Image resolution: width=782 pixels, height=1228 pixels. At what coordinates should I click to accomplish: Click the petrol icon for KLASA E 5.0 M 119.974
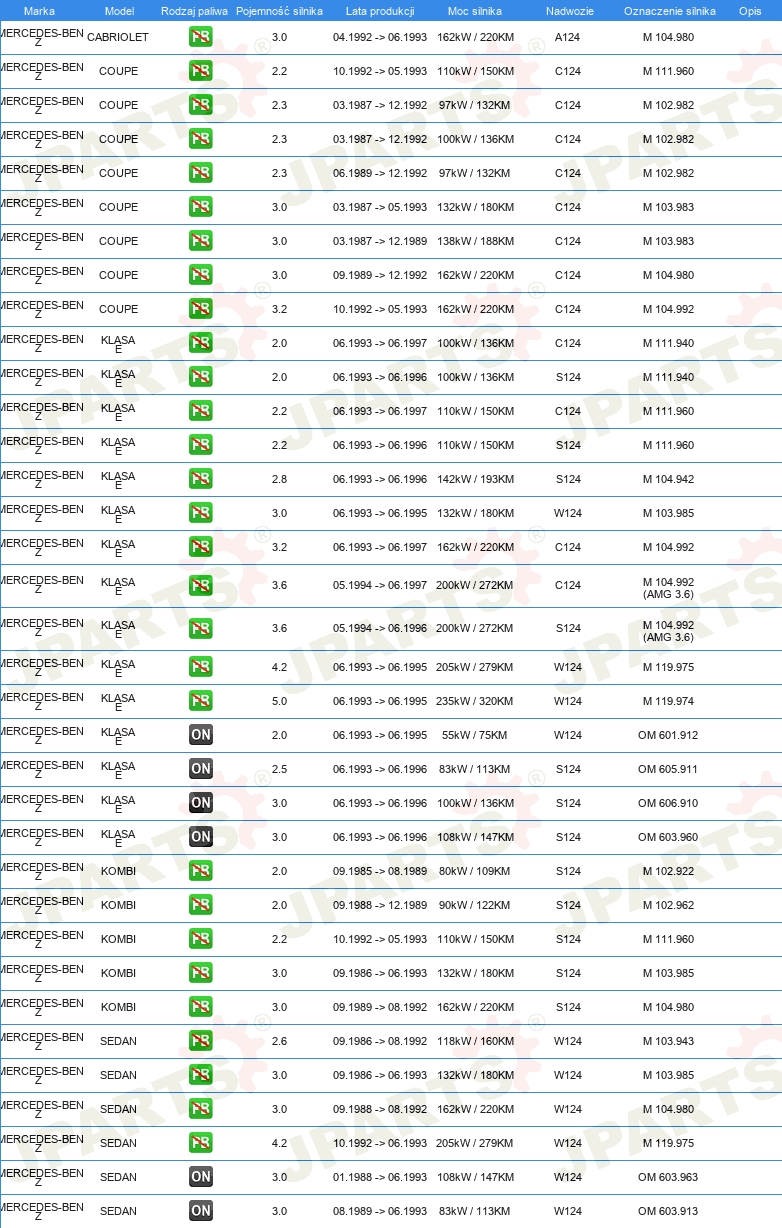(x=201, y=701)
